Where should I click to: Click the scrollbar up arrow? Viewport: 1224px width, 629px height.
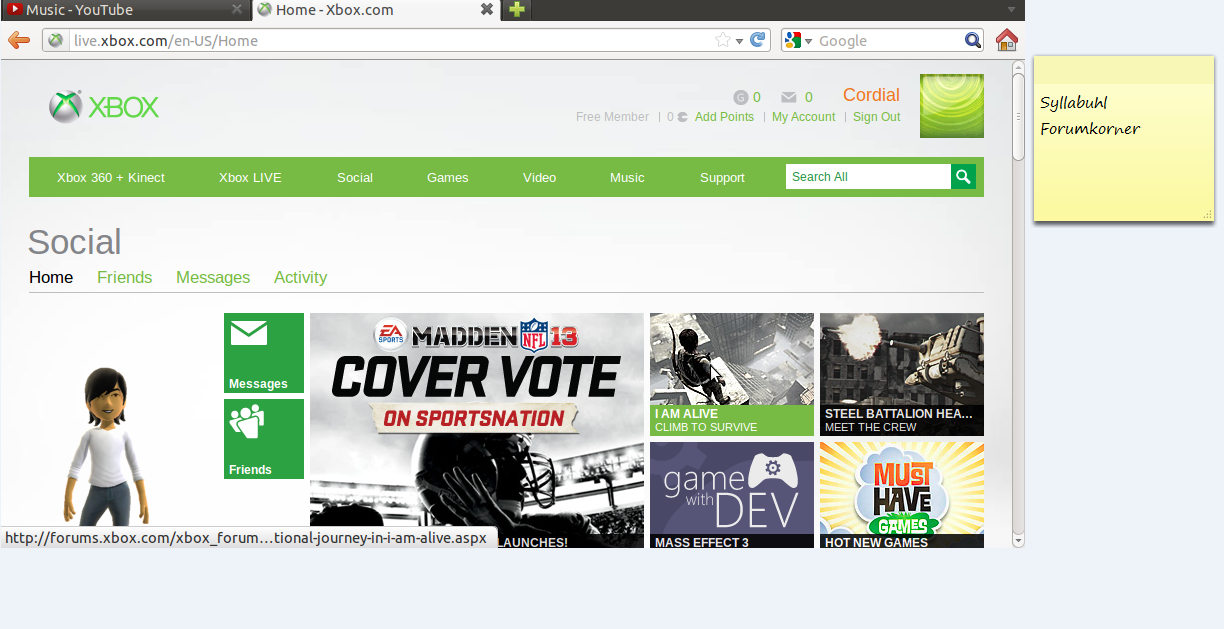coord(1018,67)
